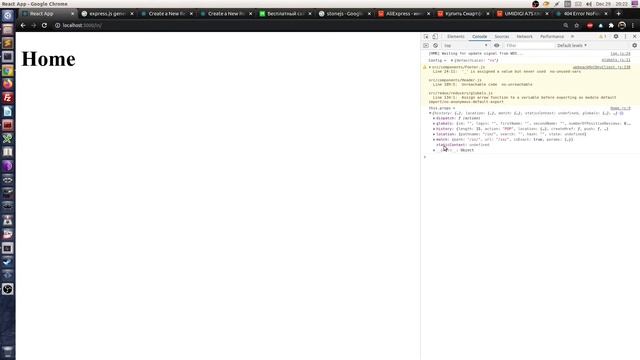Go back with the browser back arrow

pos(23,25)
